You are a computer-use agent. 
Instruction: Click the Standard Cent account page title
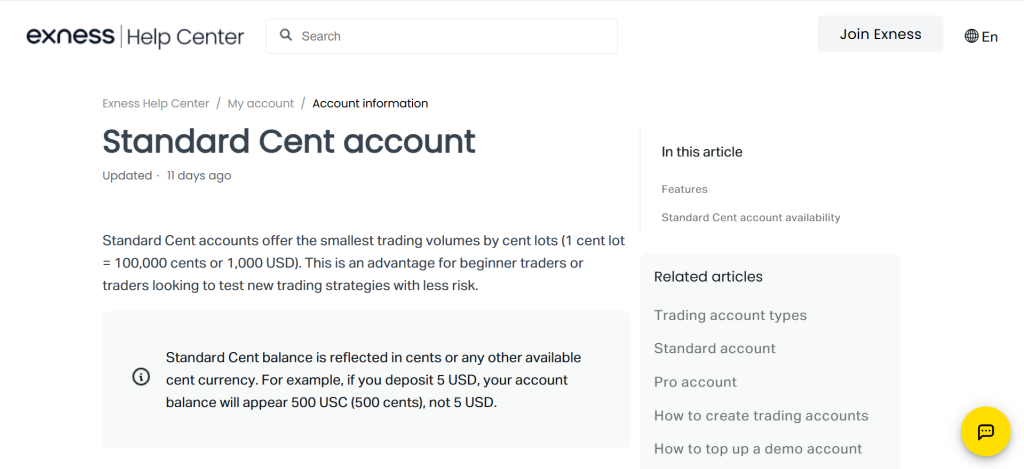pos(289,141)
